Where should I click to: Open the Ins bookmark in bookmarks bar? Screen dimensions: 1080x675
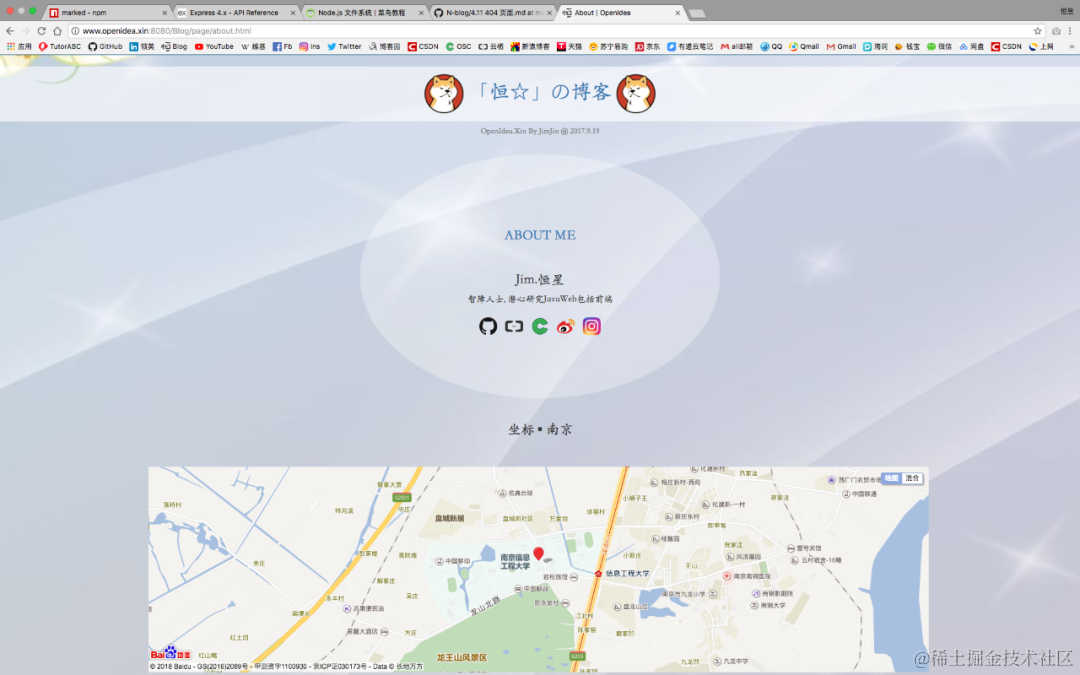click(x=309, y=47)
